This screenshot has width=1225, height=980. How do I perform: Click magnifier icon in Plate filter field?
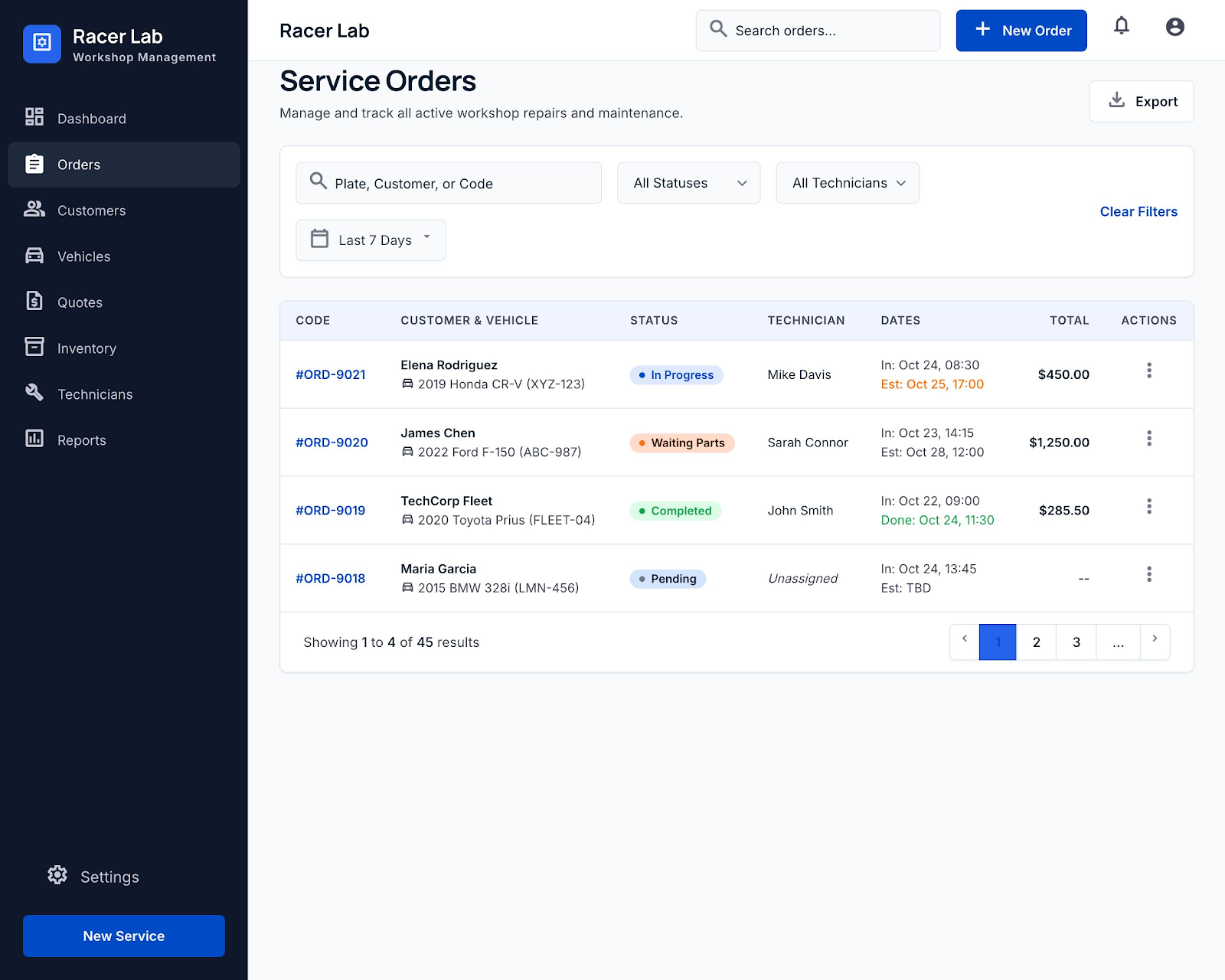click(318, 181)
